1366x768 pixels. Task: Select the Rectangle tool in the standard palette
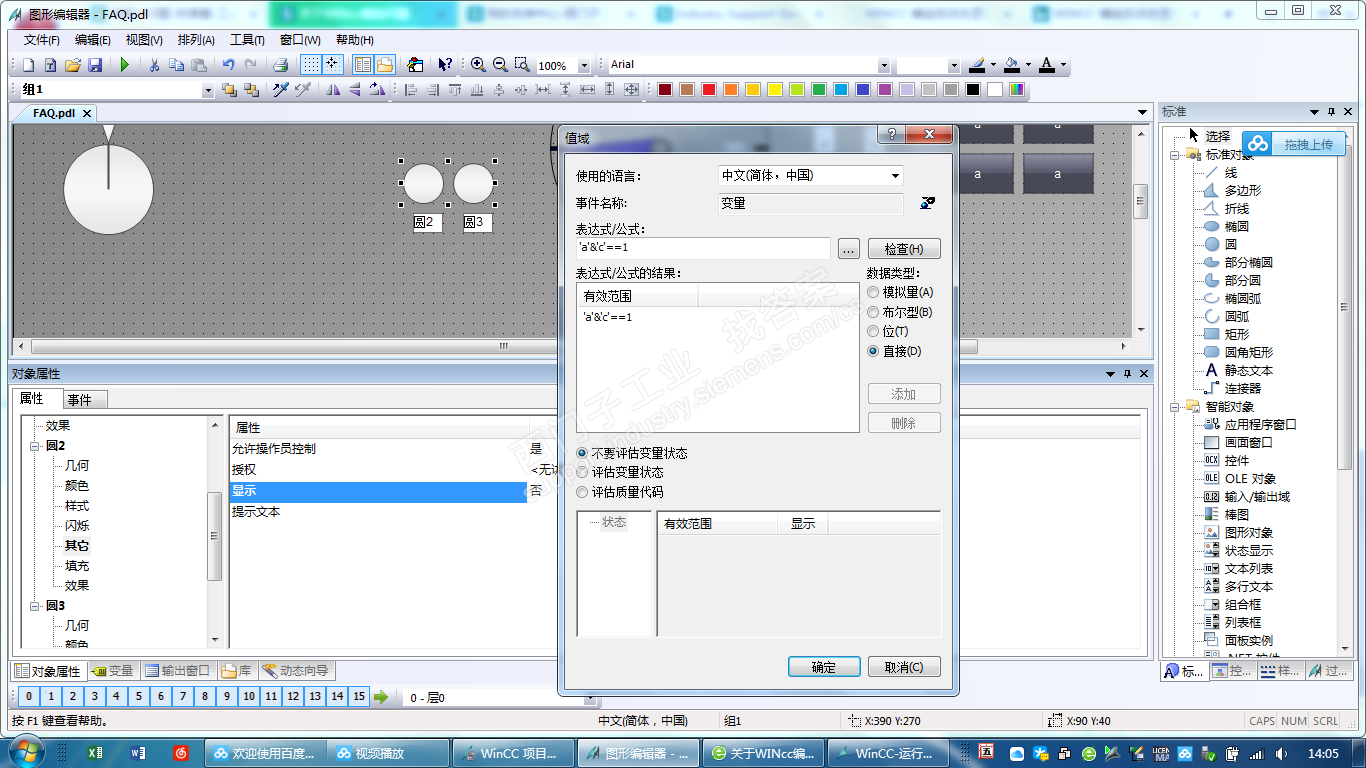click(1226, 334)
